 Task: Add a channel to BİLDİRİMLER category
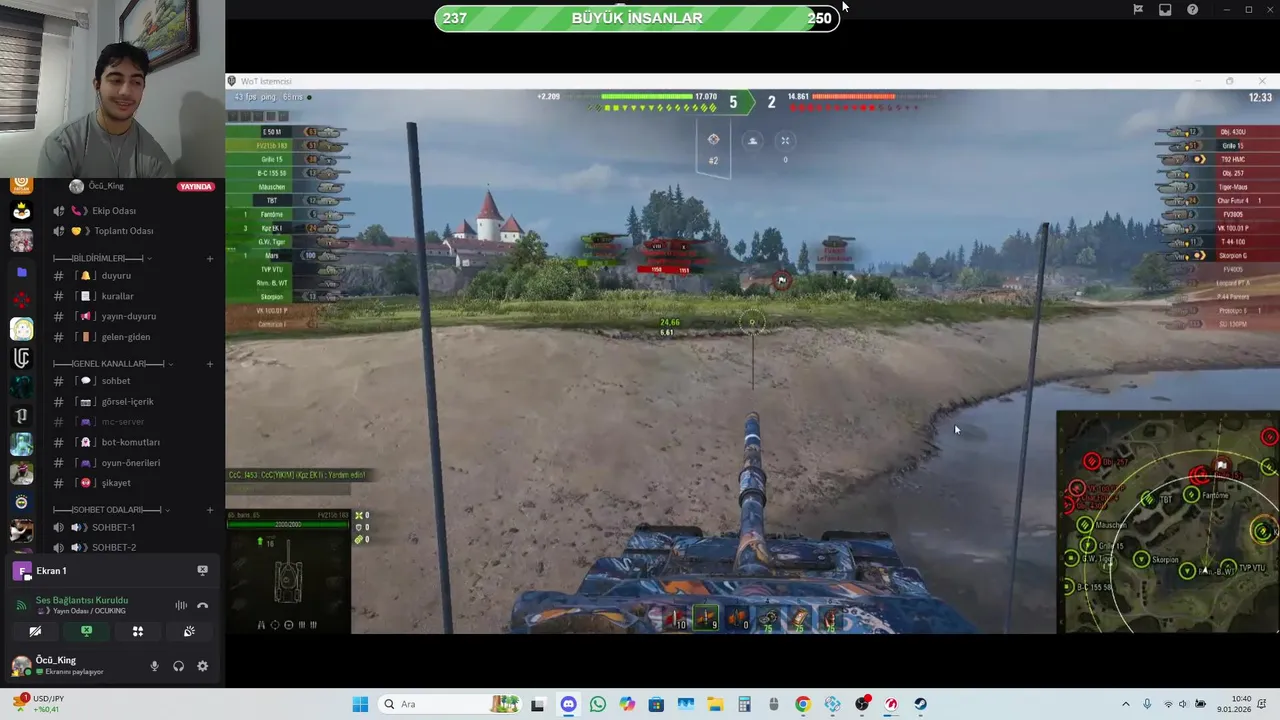(210, 259)
